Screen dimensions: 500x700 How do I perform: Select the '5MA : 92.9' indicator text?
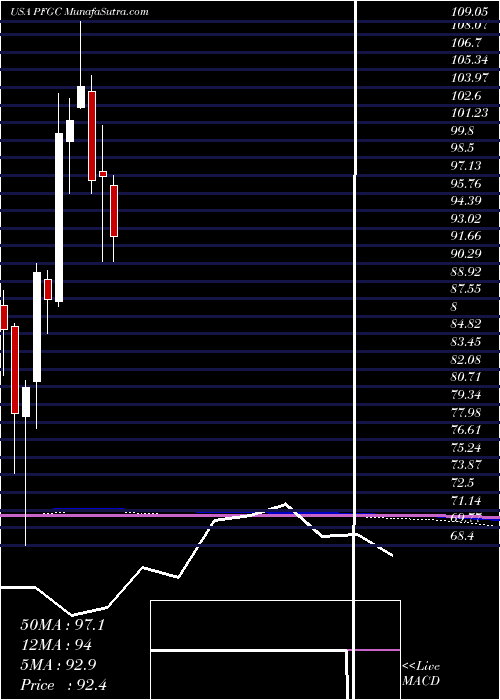59,665
